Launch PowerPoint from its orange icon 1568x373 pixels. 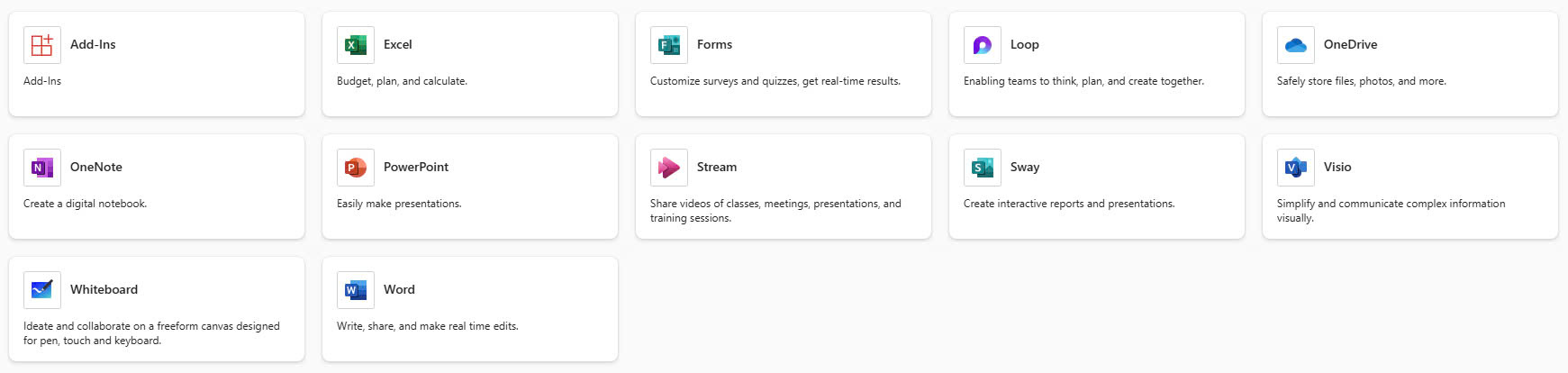point(356,168)
